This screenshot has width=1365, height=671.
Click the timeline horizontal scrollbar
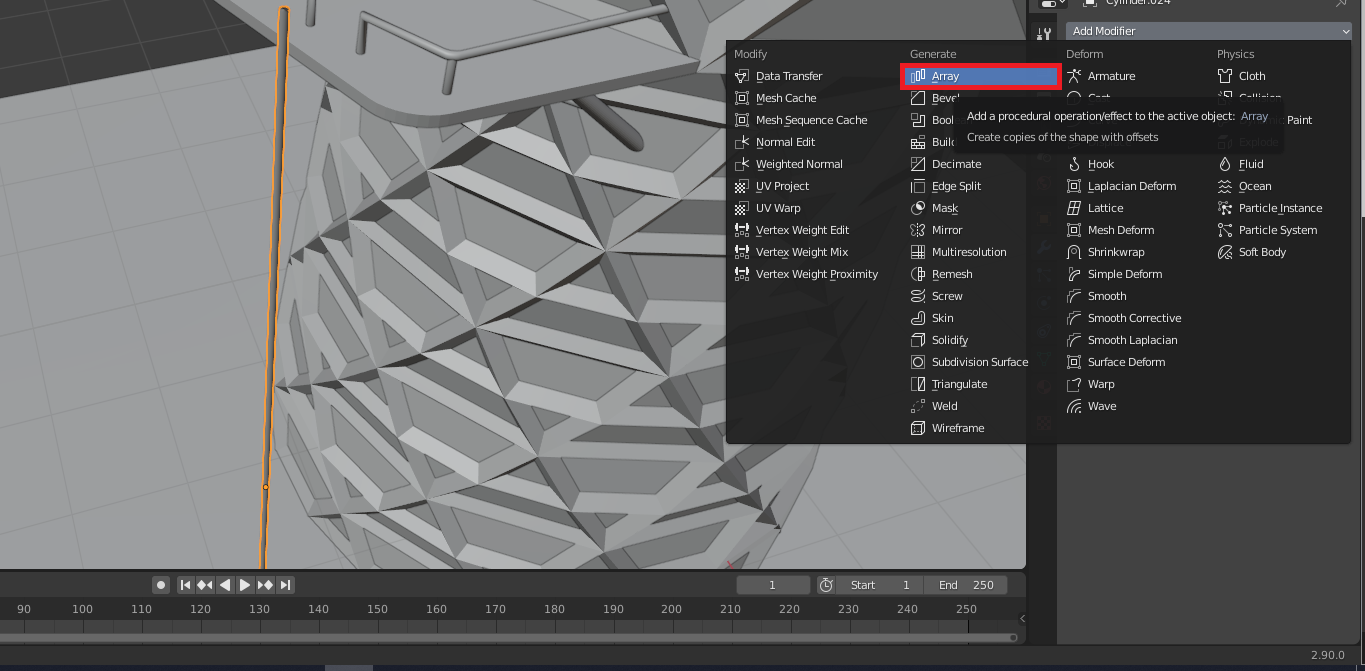coord(508,637)
